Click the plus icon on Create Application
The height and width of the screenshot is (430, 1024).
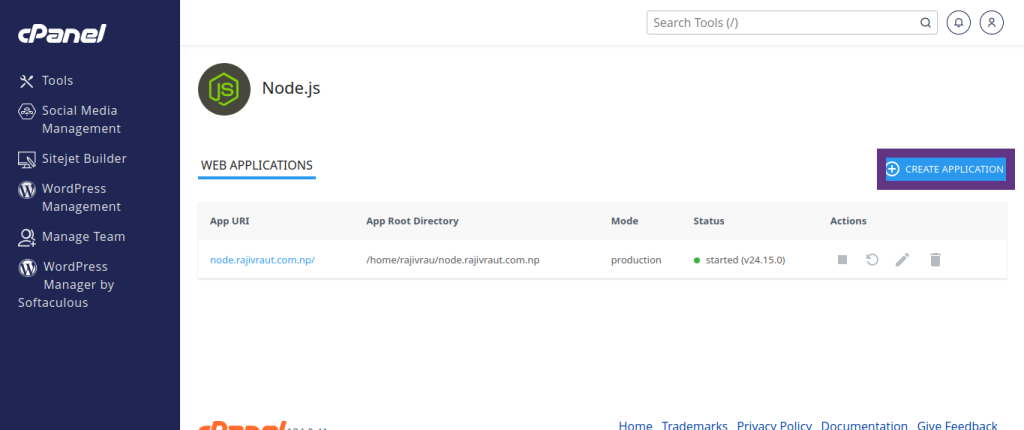point(893,169)
